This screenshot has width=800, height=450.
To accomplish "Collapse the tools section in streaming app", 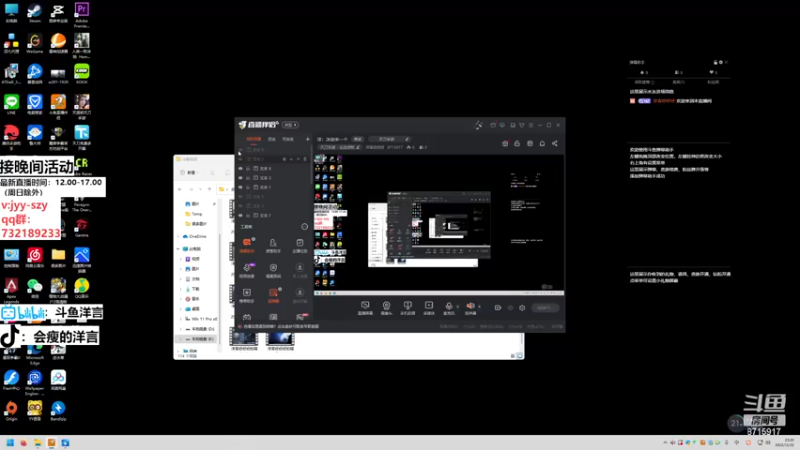I will 305,227.
